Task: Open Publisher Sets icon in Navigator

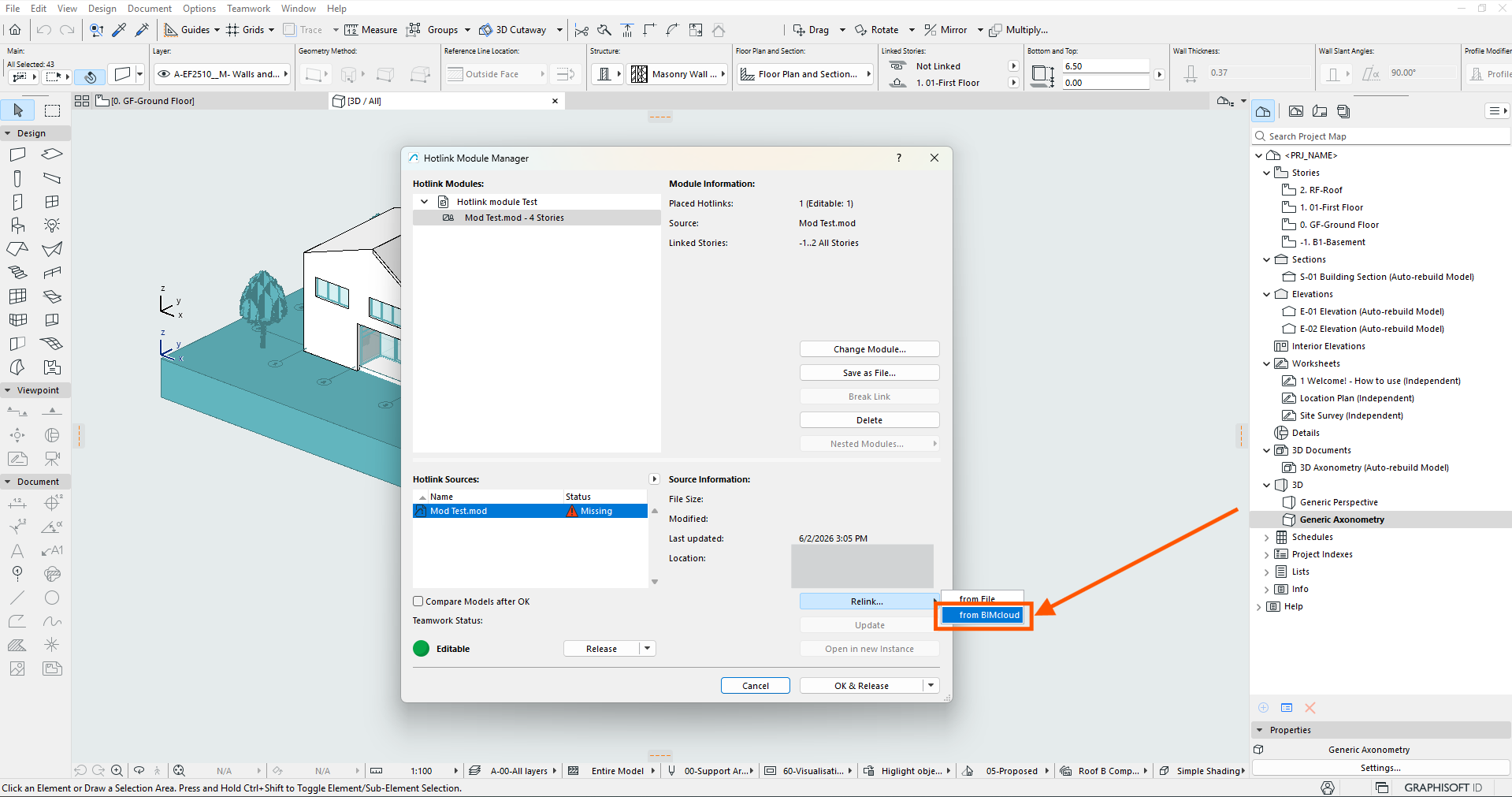Action: click(1343, 111)
